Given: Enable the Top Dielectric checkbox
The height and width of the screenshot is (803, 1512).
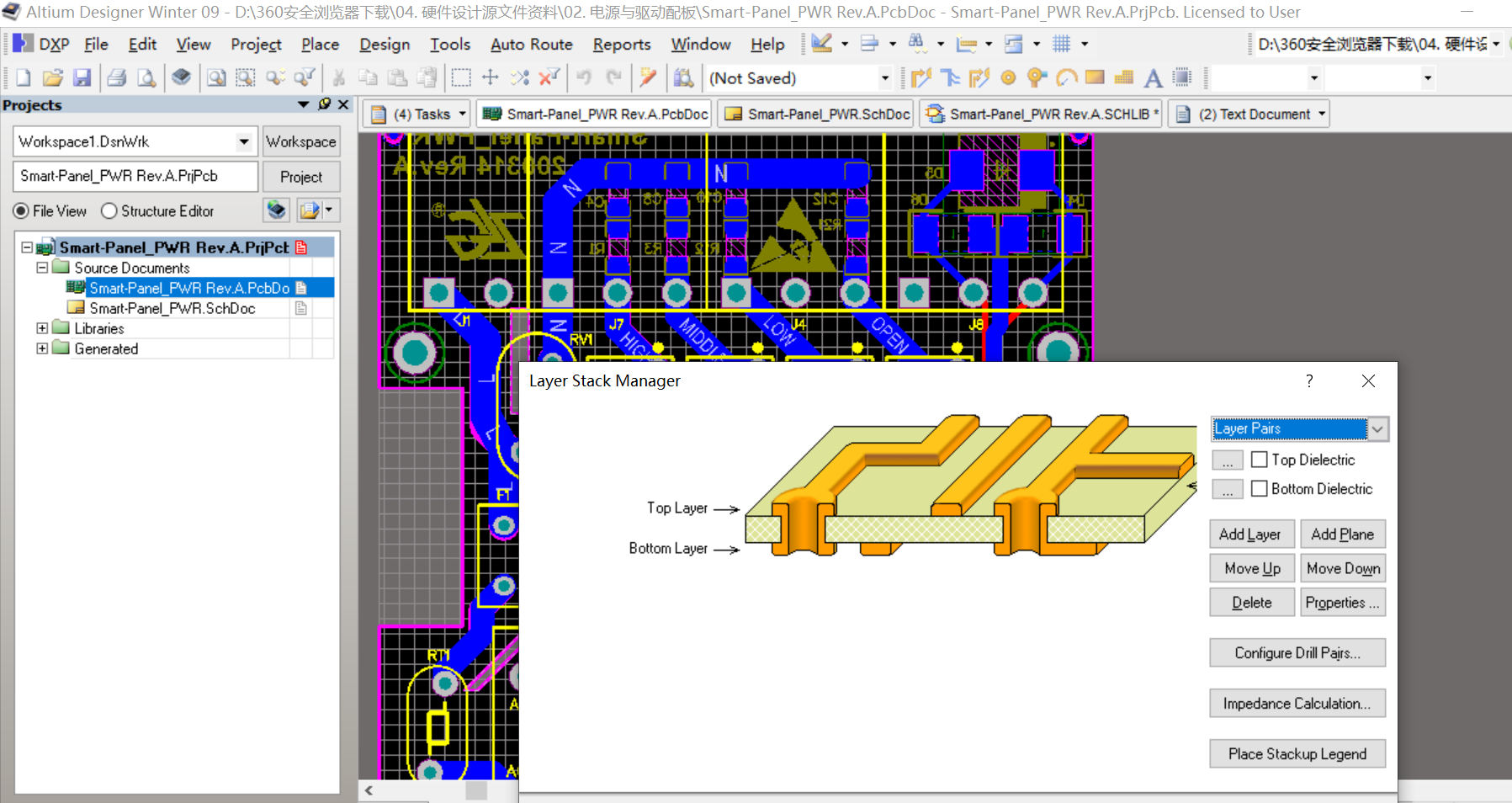Looking at the screenshot, I should [1260, 460].
